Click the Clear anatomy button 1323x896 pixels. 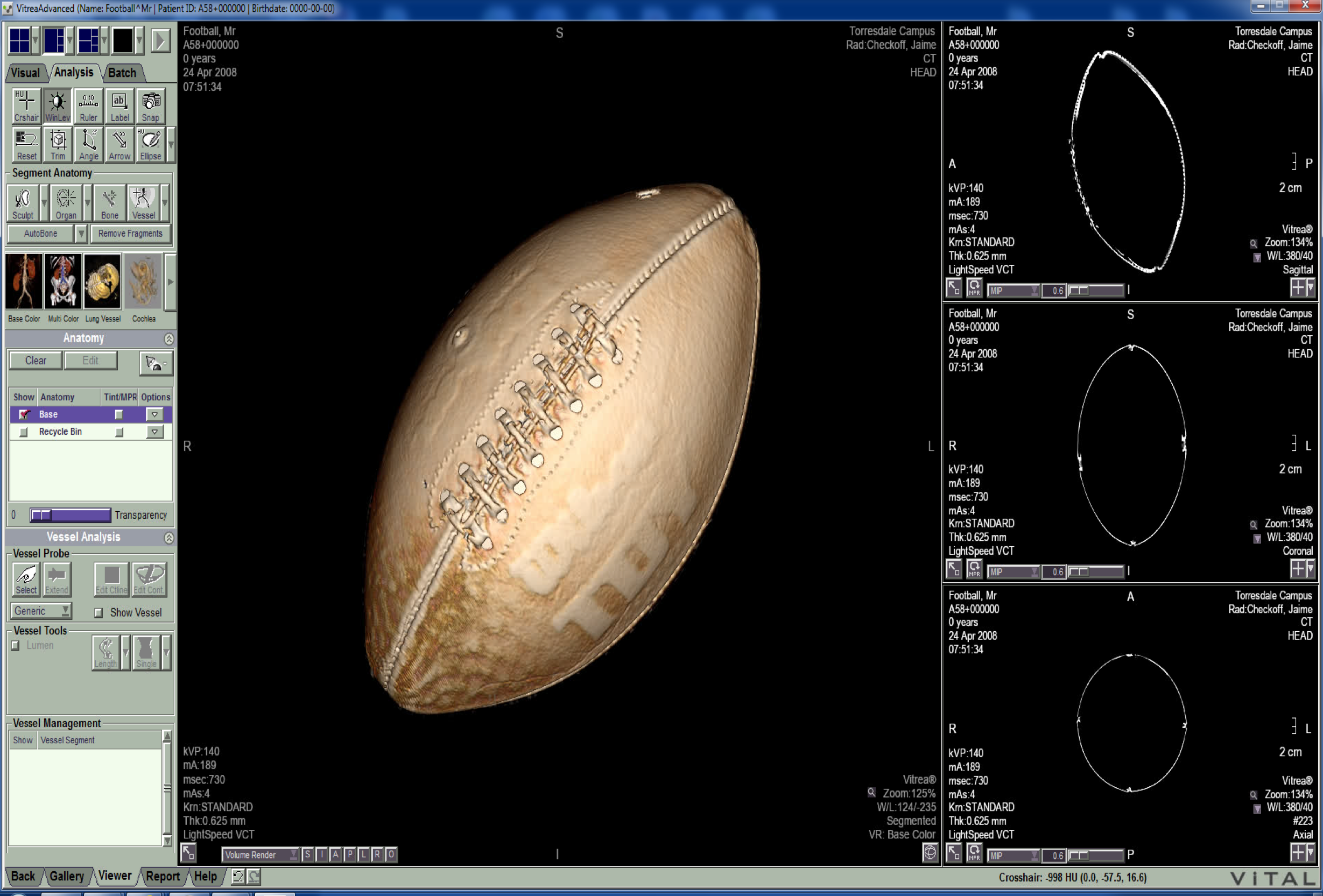coord(36,361)
